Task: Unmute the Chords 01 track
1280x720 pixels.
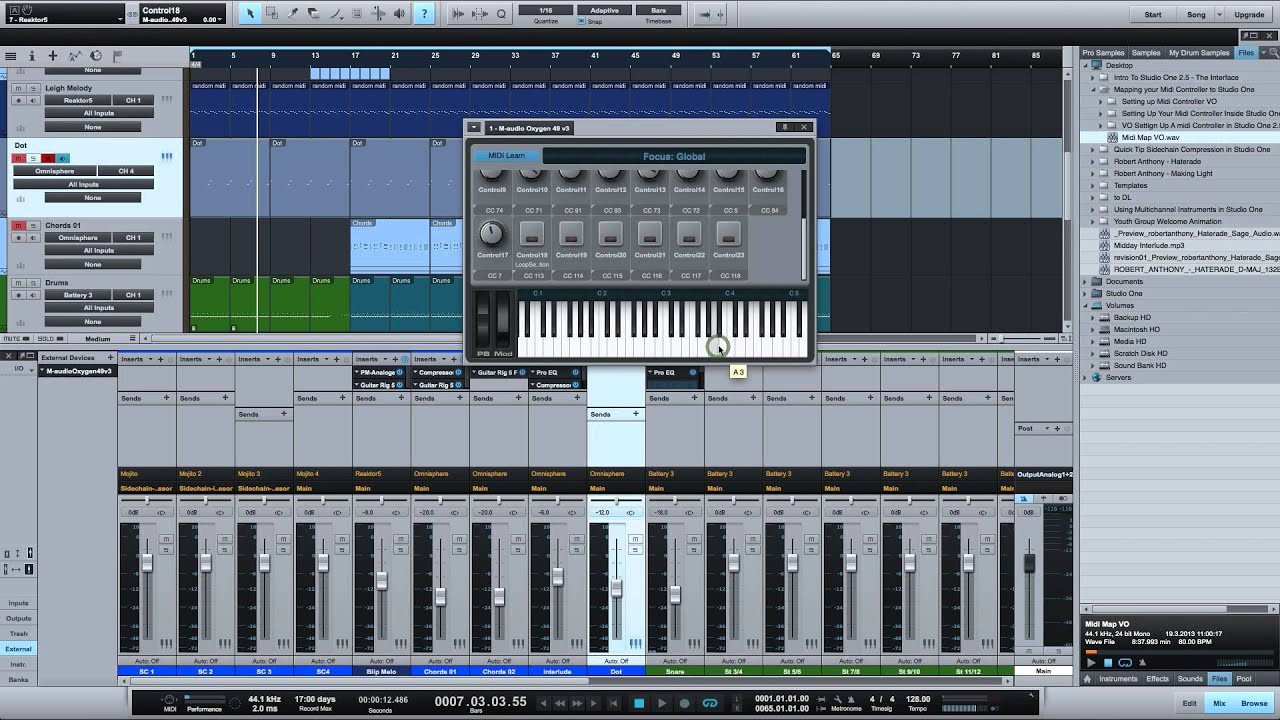Action: point(18,226)
